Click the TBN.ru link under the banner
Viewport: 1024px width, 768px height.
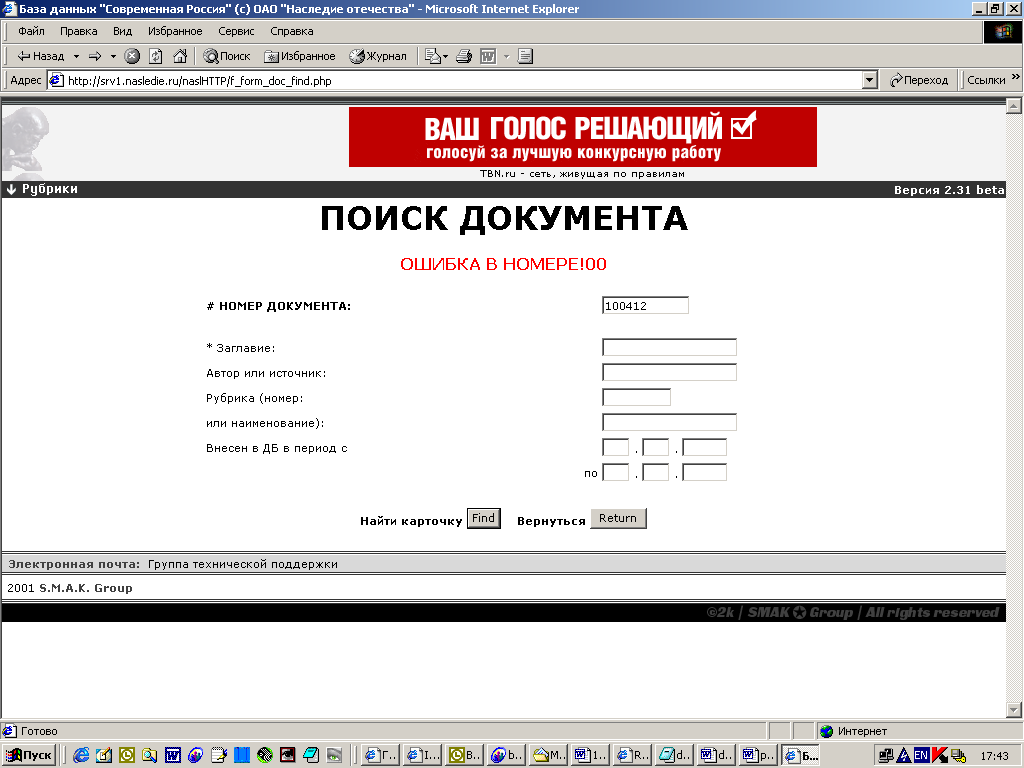click(582, 174)
